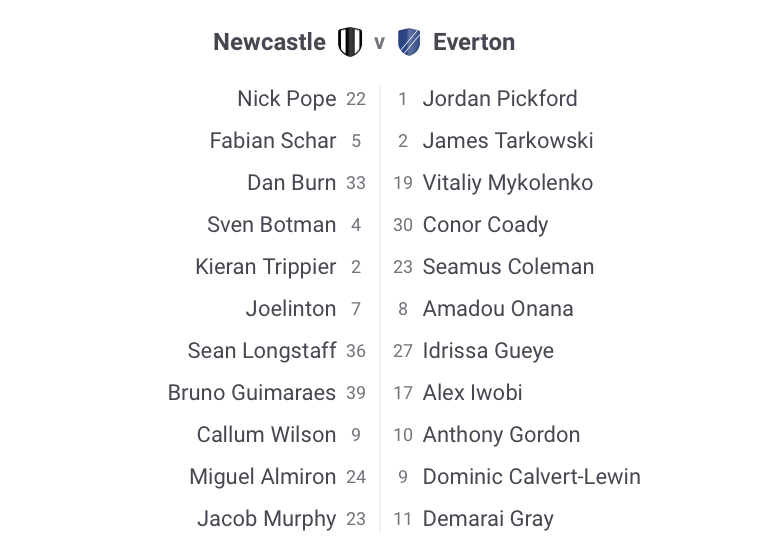Select Kieran Trippier from the lineup
The height and width of the screenshot is (550, 760).
pyautogui.click(x=265, y=267)
